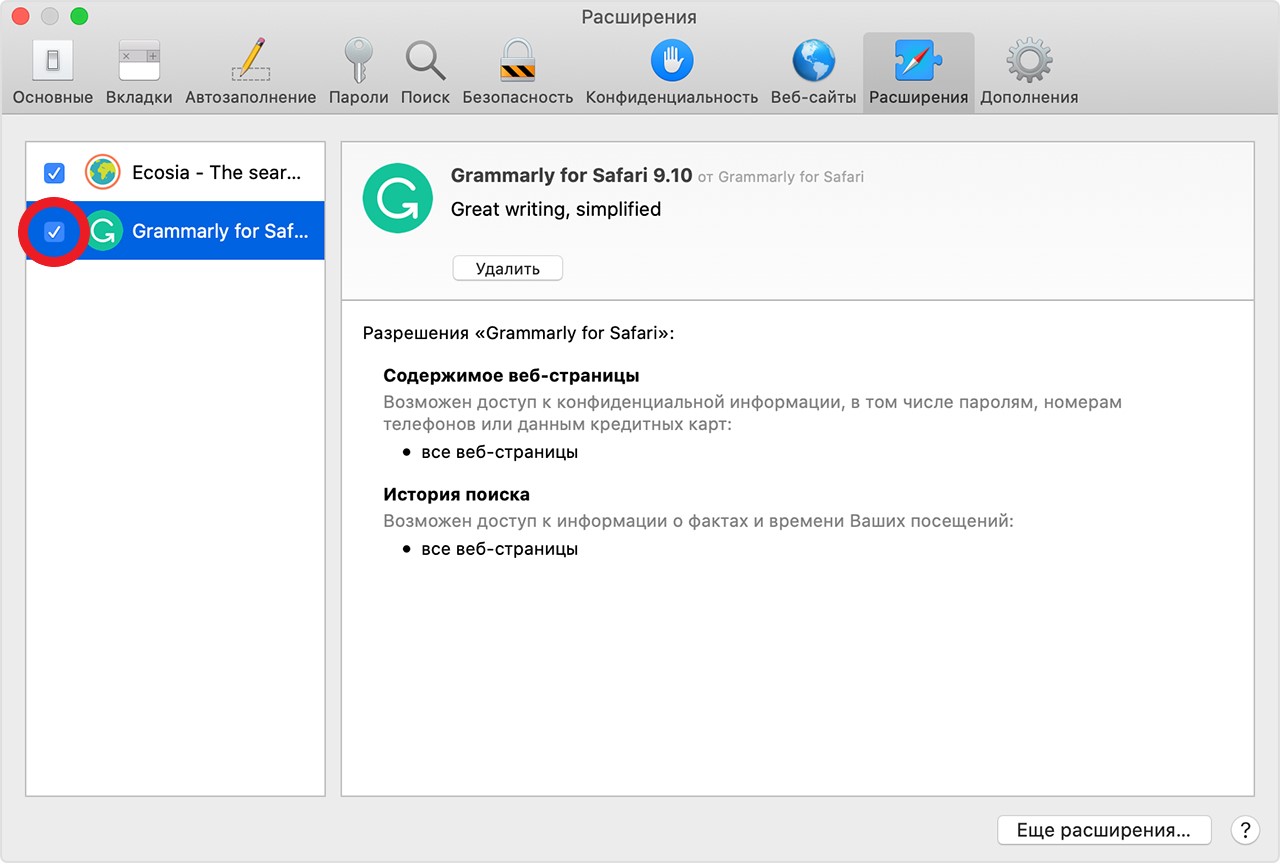Open Еще расширения… button
This screenshot has height=864, width=1280.
[x=1104, y=830]
